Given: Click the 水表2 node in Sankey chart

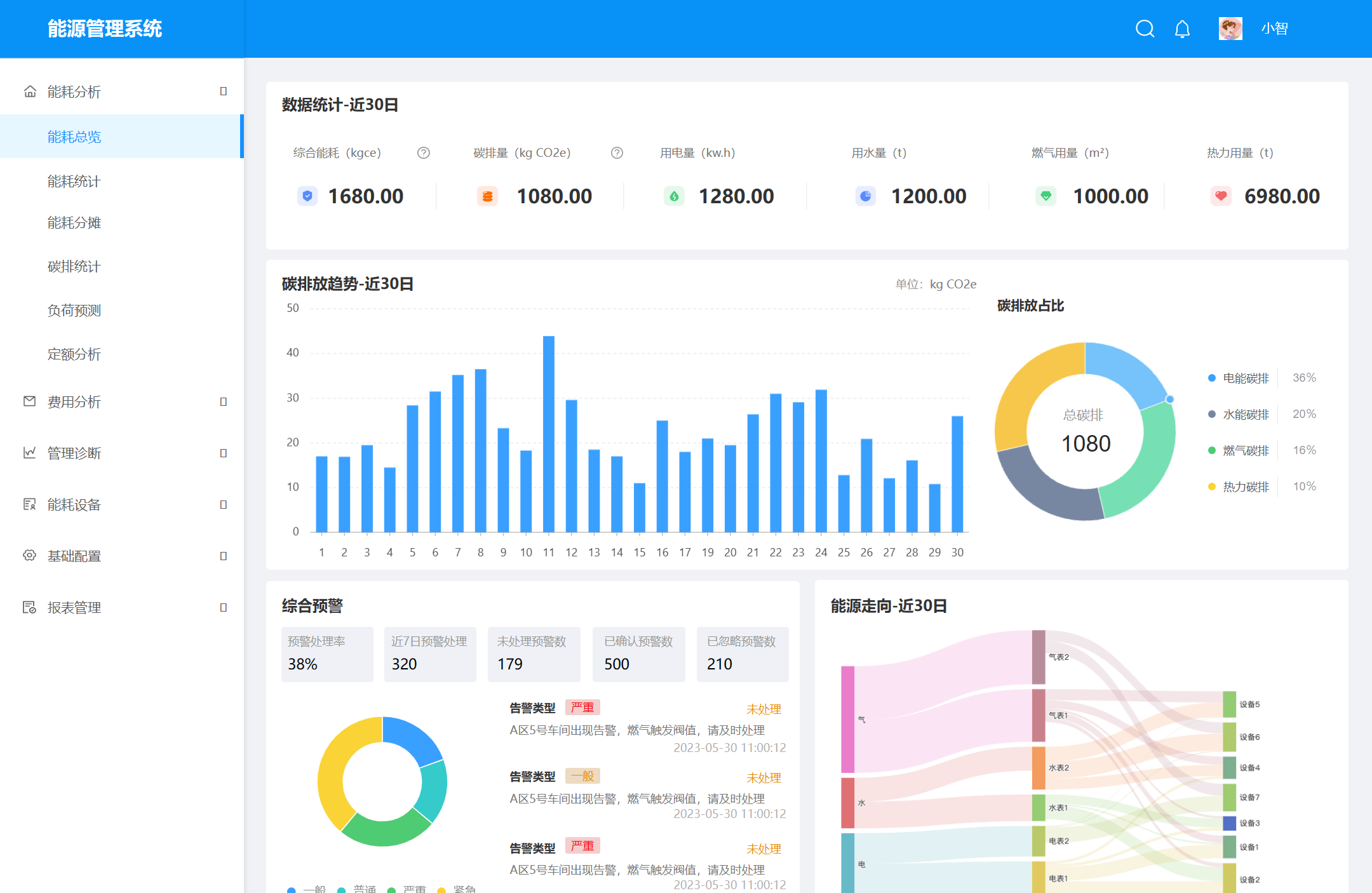Looking at the screenshot, I should click(1039, 767).
